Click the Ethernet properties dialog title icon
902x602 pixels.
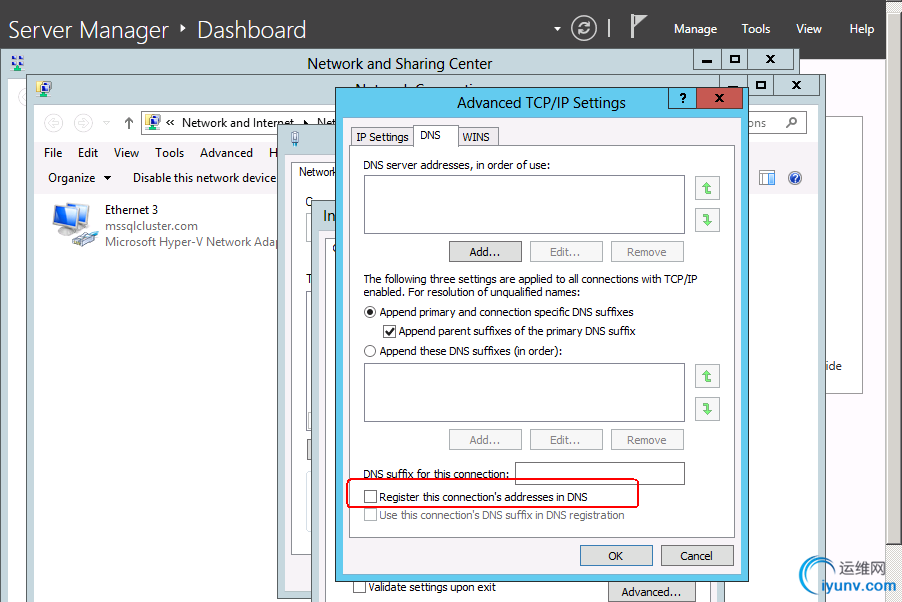tap(295, 138)
